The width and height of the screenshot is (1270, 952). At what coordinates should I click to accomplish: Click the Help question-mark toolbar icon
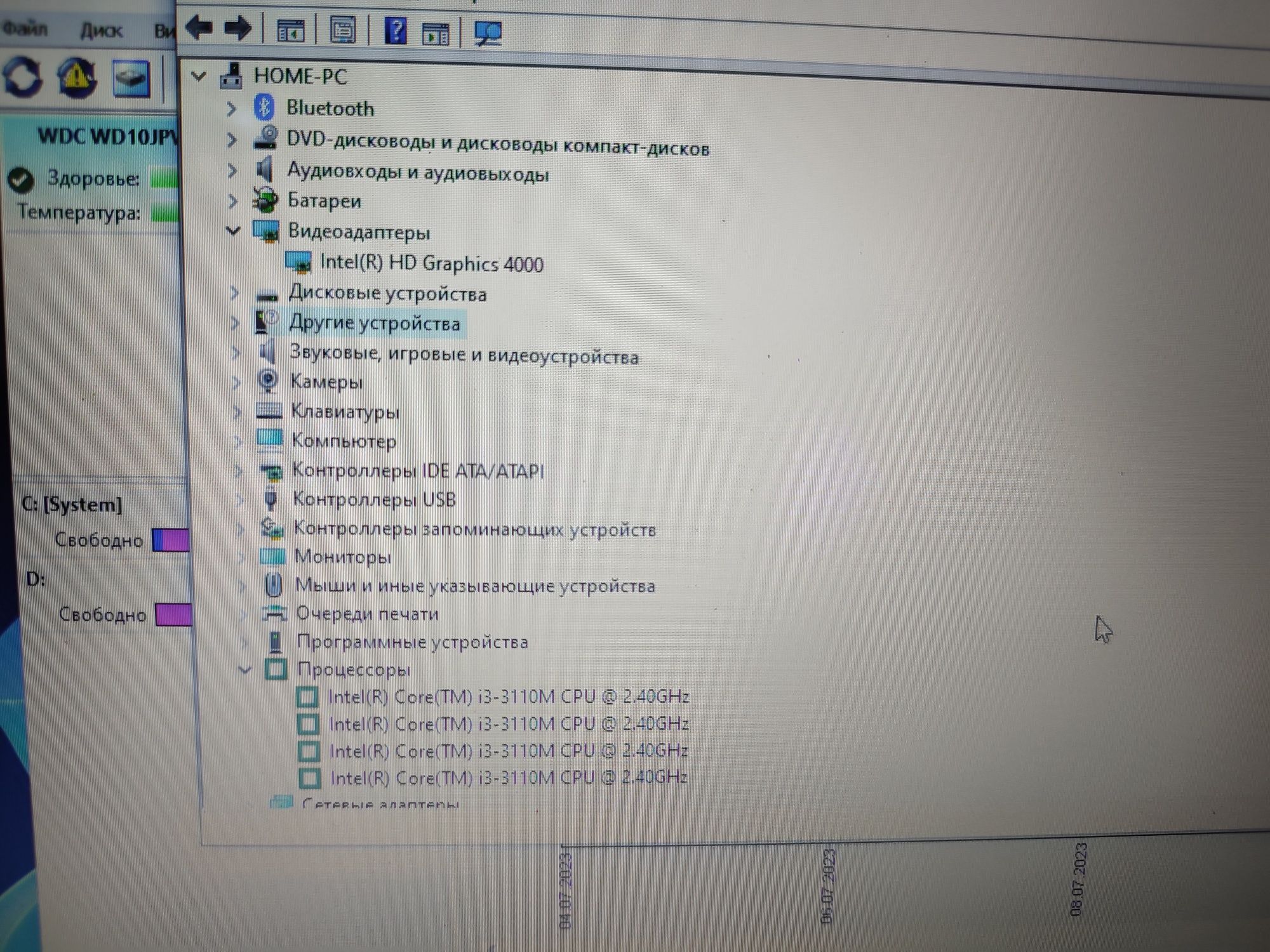click(396, 30)
